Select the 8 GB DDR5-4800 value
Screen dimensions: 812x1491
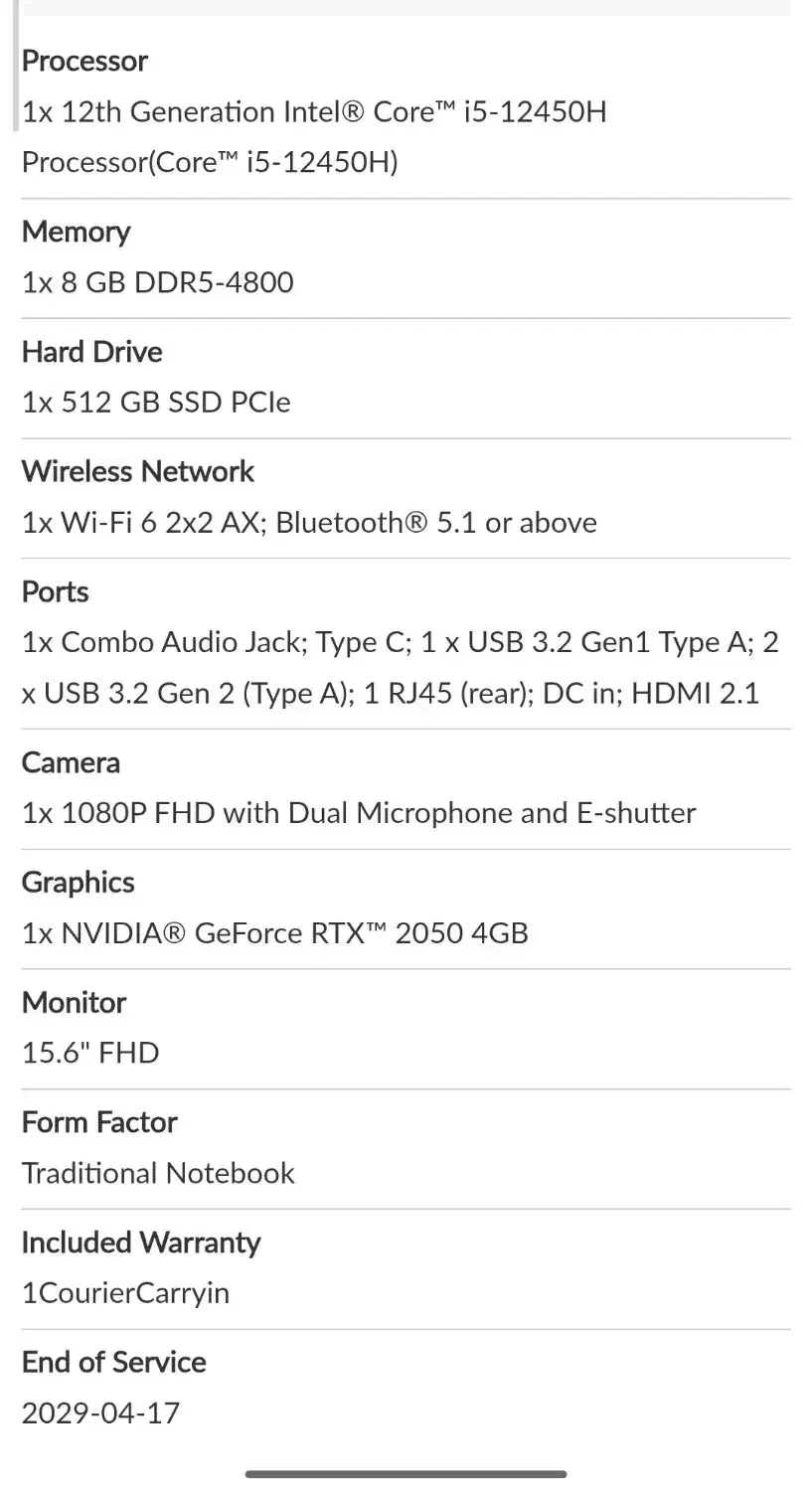tap(158, 282)
